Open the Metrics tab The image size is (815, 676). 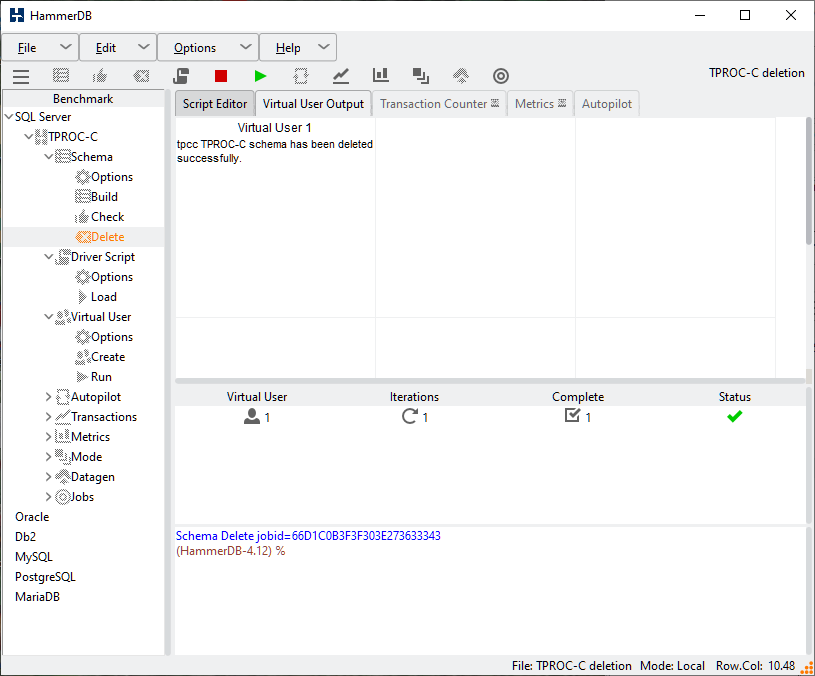[x=540, y=103]
